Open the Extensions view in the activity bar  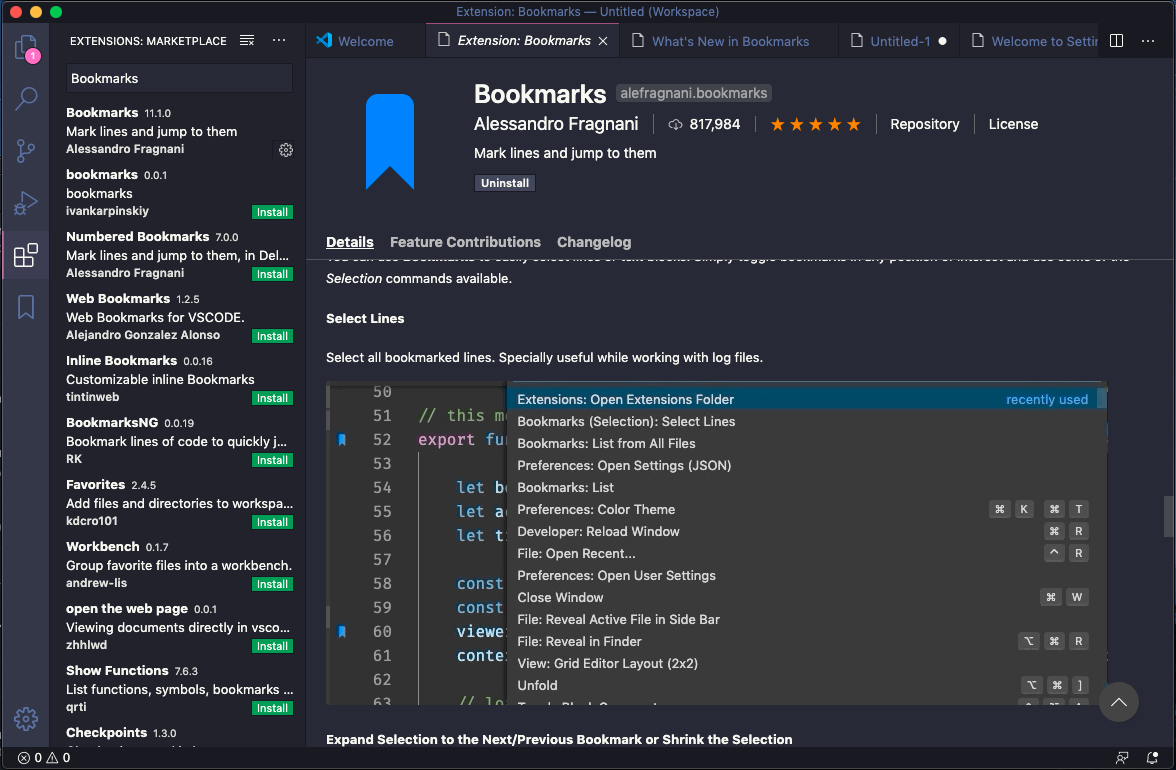point(25,254)
